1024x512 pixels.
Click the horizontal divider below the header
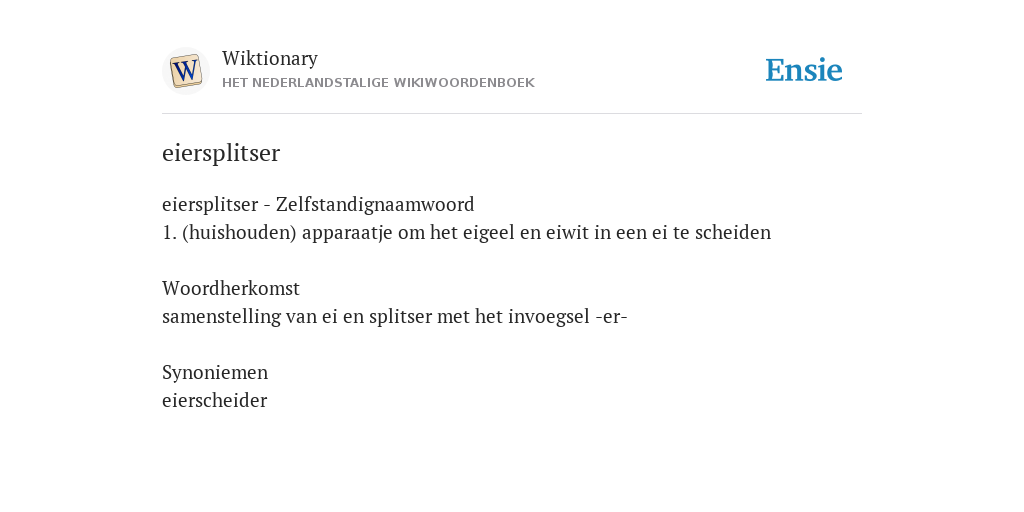[512, 114]
